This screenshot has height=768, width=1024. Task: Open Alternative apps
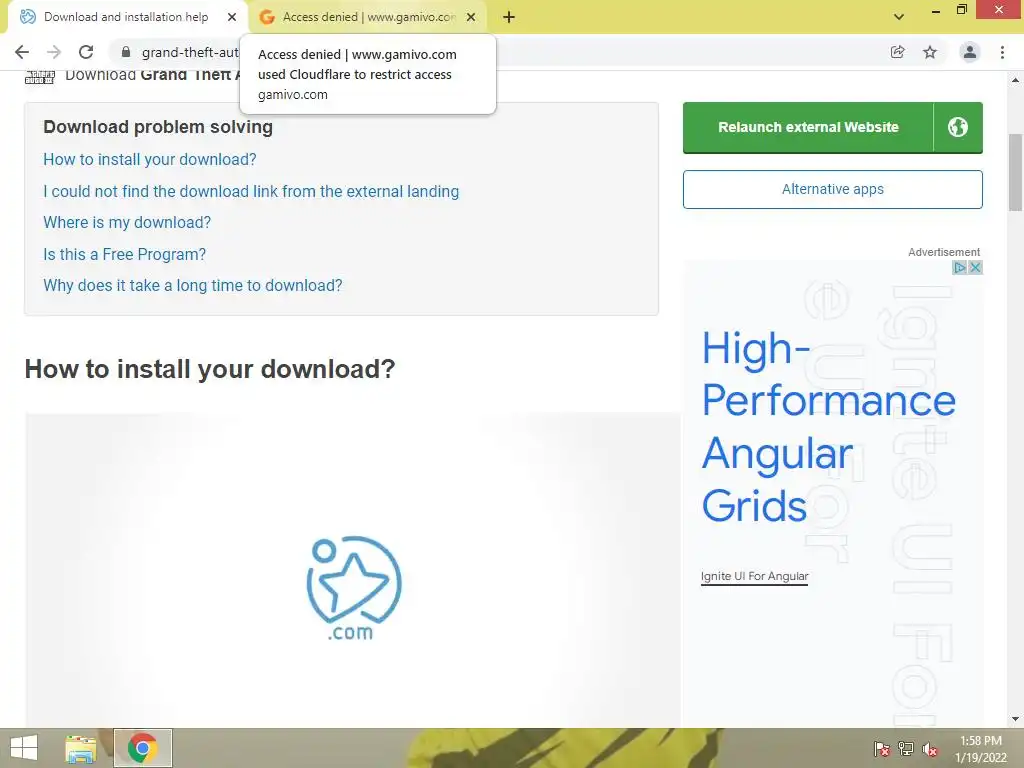click(x=833, y=189)
